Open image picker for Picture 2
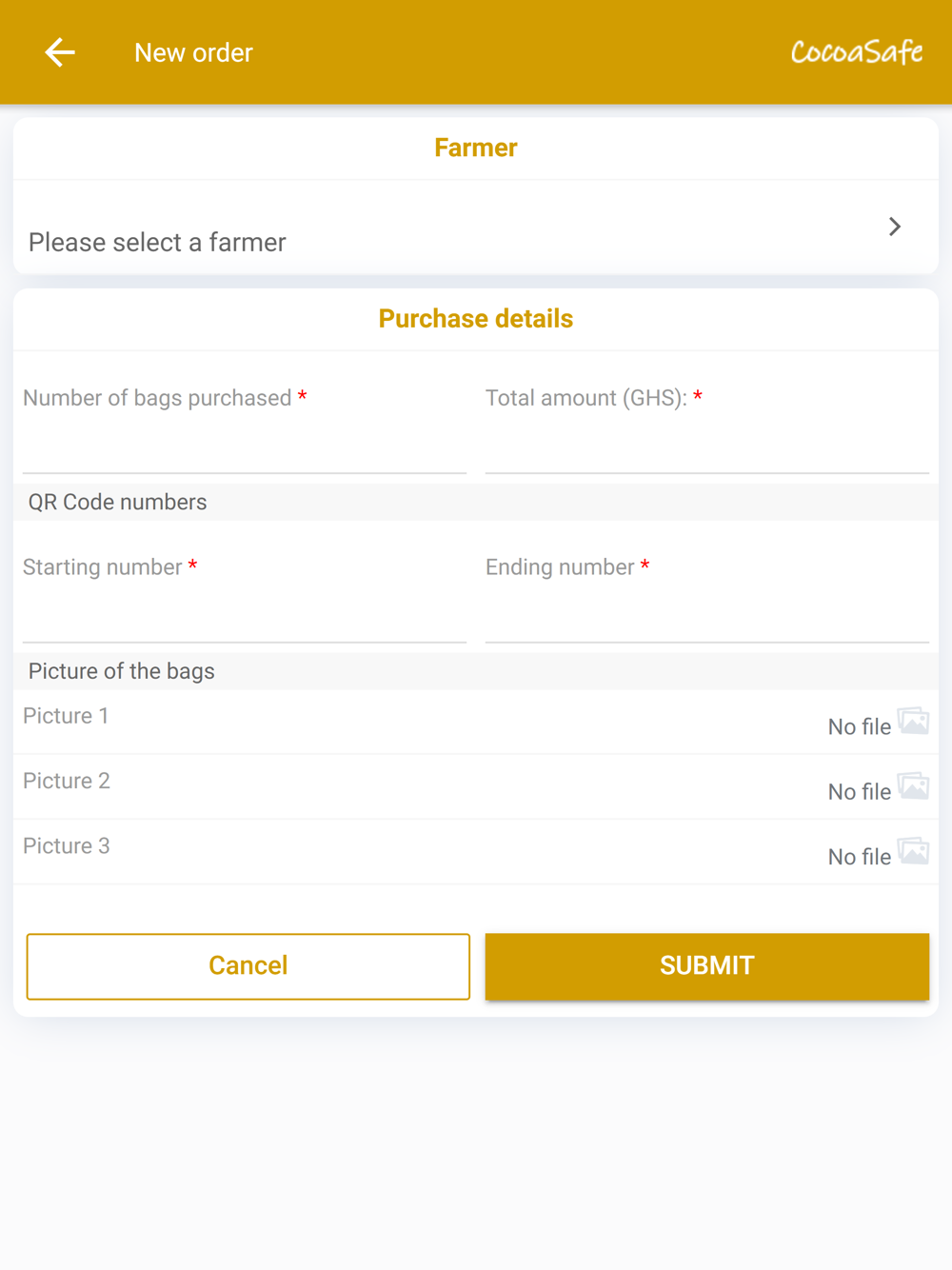The width and height of the screenshot is (952, 1270). [x=913, y=786]
